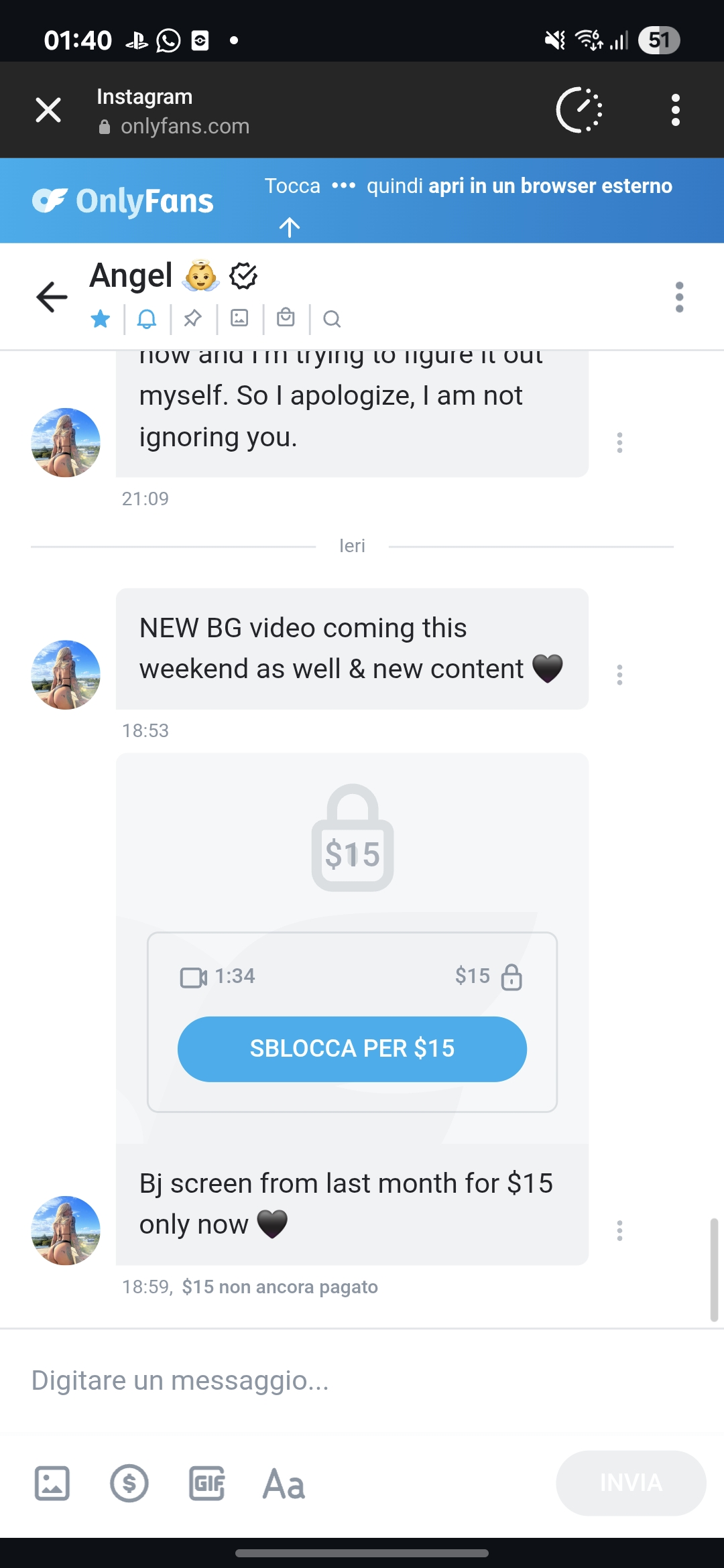Focus the Digitare un messaggio field
Screen dimensions: 724x1568
point(362,1380)
